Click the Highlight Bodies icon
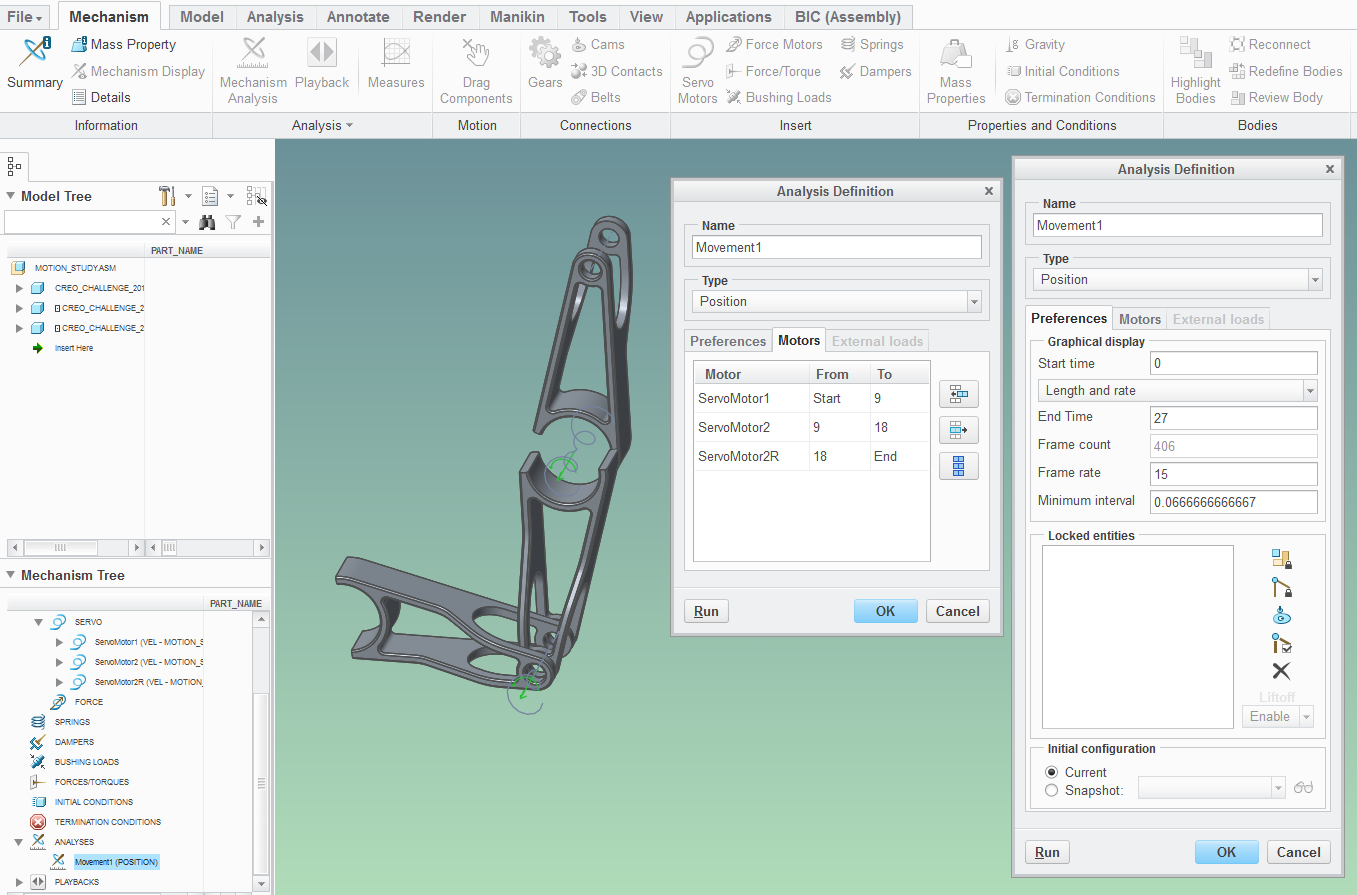Screen dimensions: 1357x895 point(1194,68)
